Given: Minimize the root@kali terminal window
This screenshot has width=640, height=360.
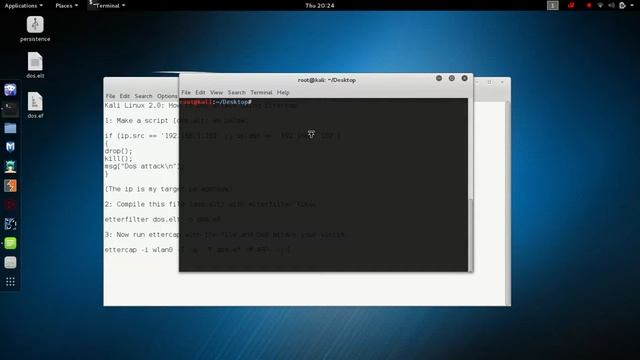Looking at the screenshot, I should click(x=439, y=78).
